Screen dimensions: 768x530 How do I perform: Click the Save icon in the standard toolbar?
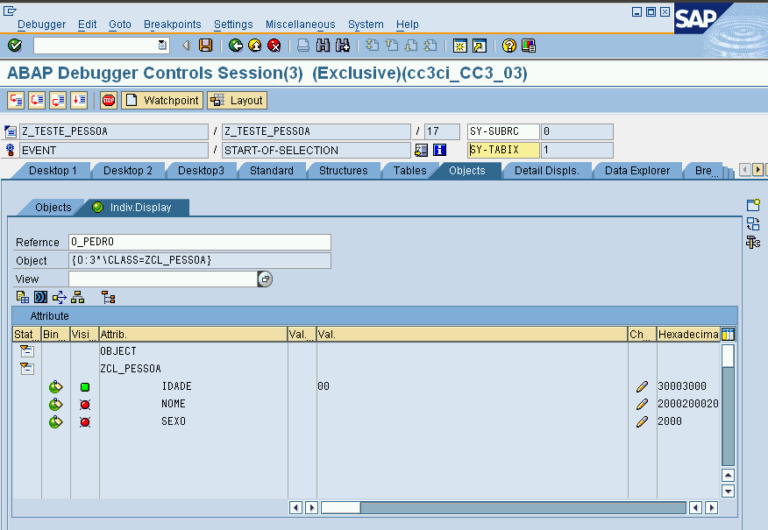(205, 45)
